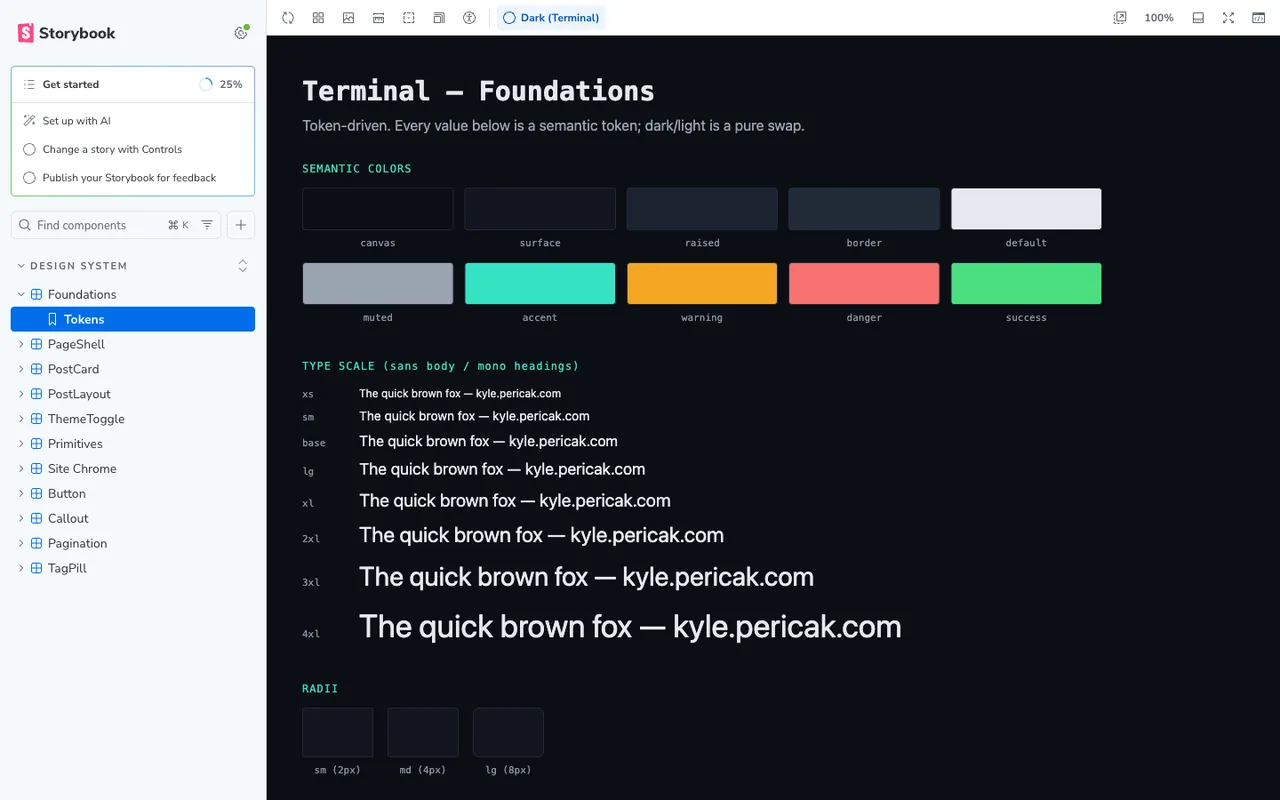Click the plus button beside search
This screenshot has height=800, width=1280.
coord(241,225)
